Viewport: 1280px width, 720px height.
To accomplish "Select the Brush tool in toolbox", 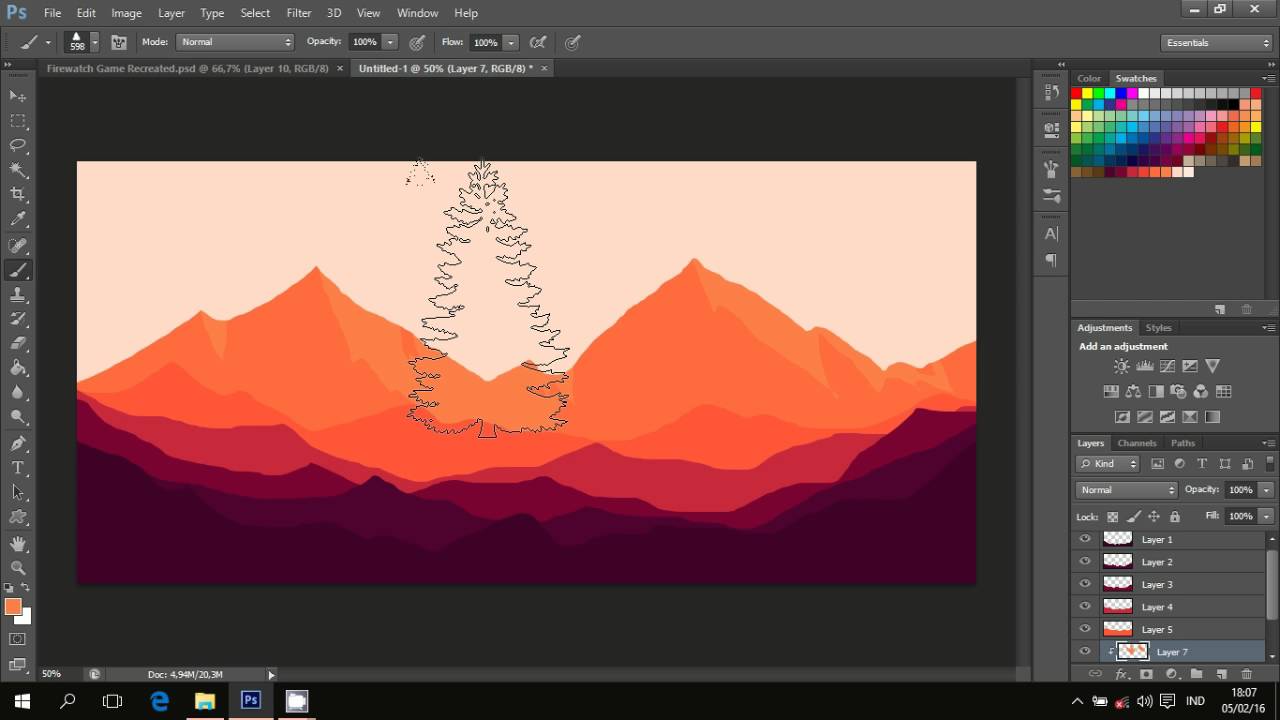I will (x=18, y=270).
